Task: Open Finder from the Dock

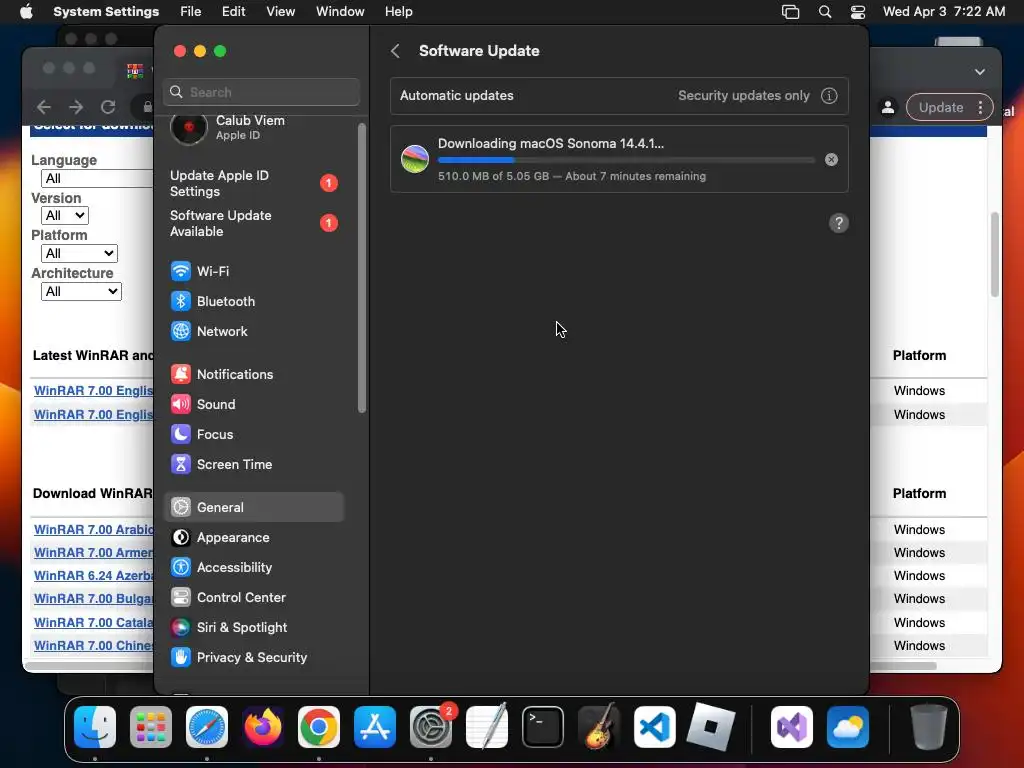Action: (95, 727)
